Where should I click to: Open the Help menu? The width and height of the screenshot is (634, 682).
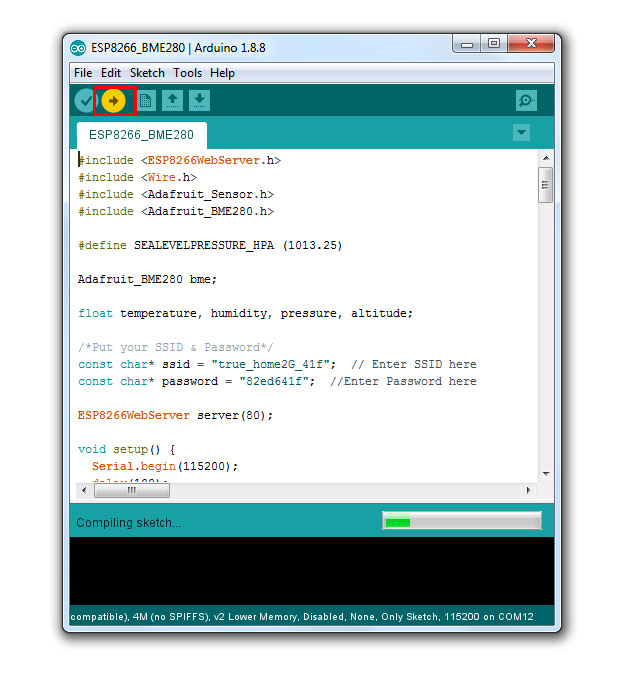coord(222,73)
